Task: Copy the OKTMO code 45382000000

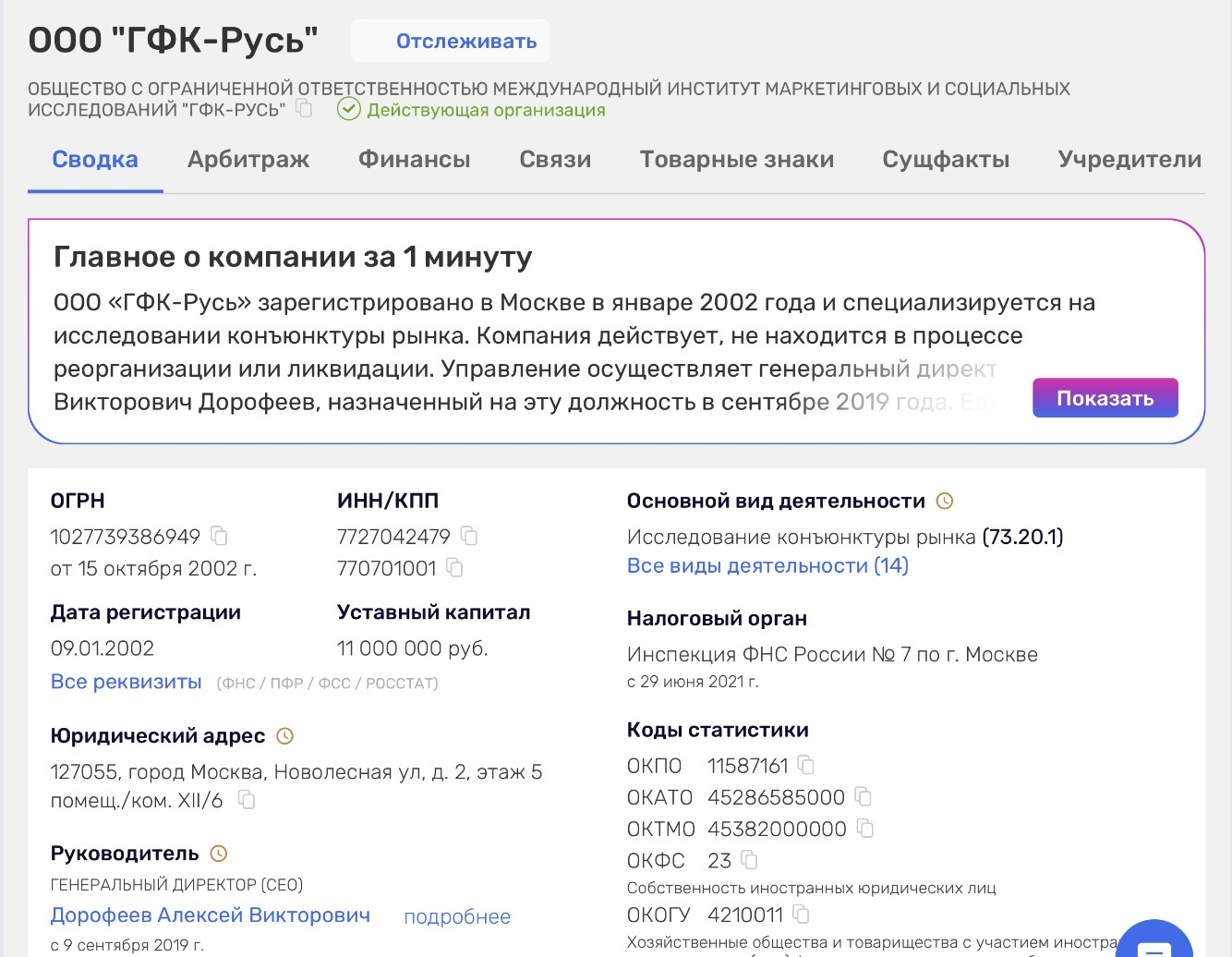Action: (x=865, y=828)
